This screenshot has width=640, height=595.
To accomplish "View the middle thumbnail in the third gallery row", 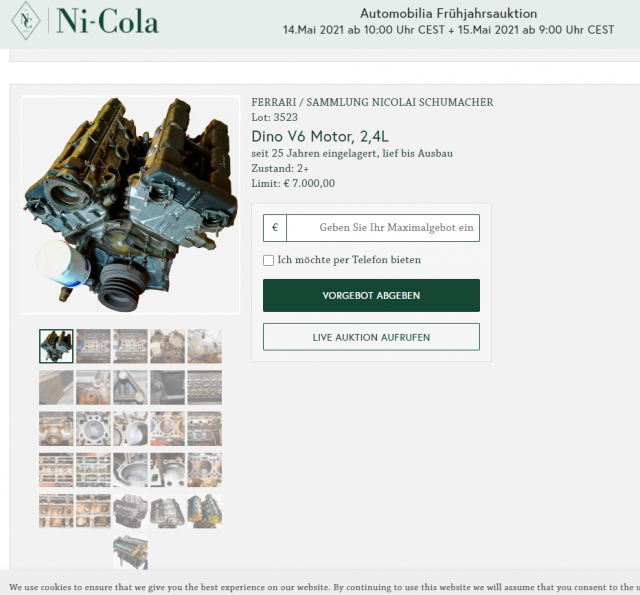I will pos(130,428).
